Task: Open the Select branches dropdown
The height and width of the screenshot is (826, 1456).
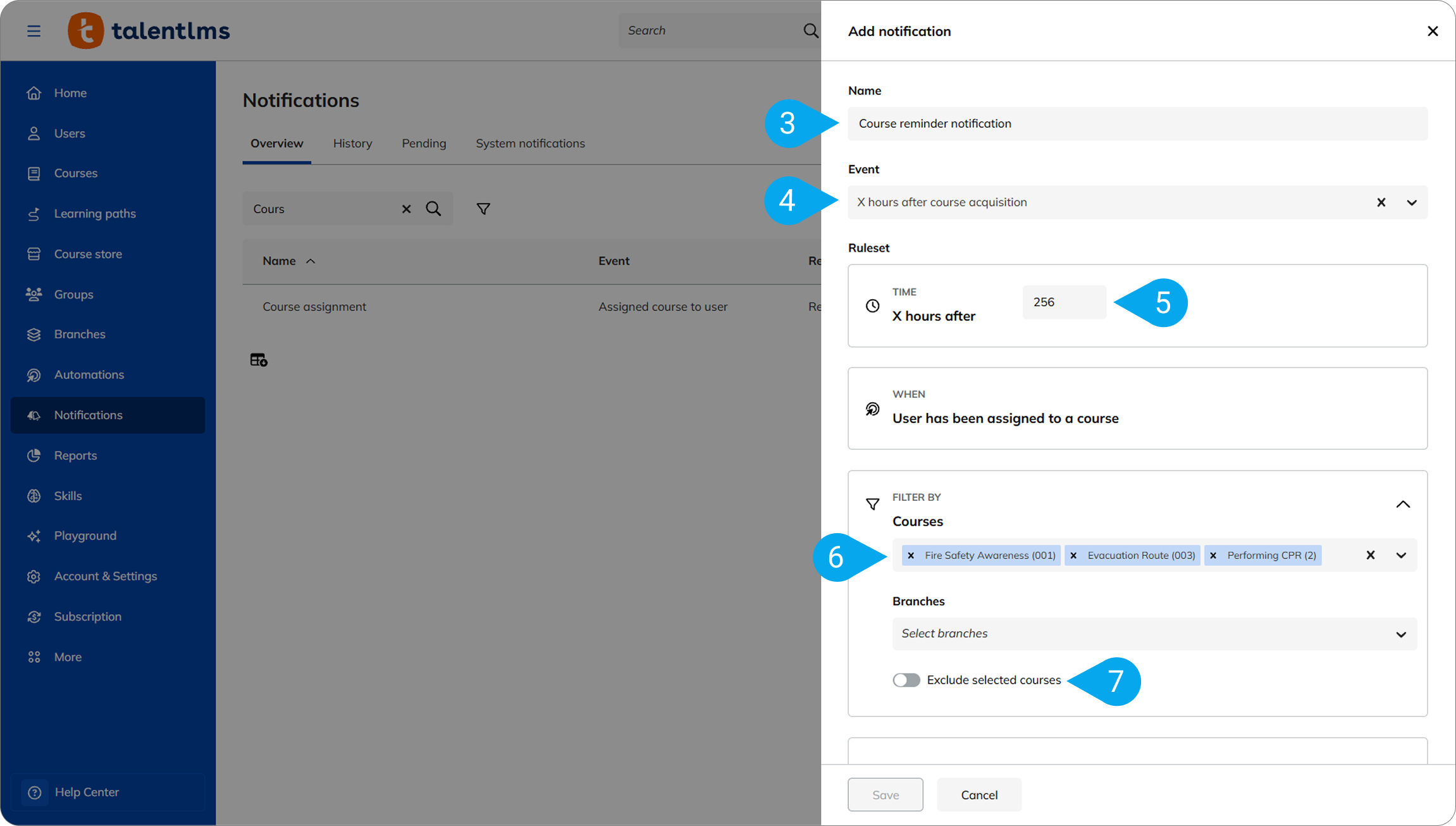Action: coord(1154,634)
